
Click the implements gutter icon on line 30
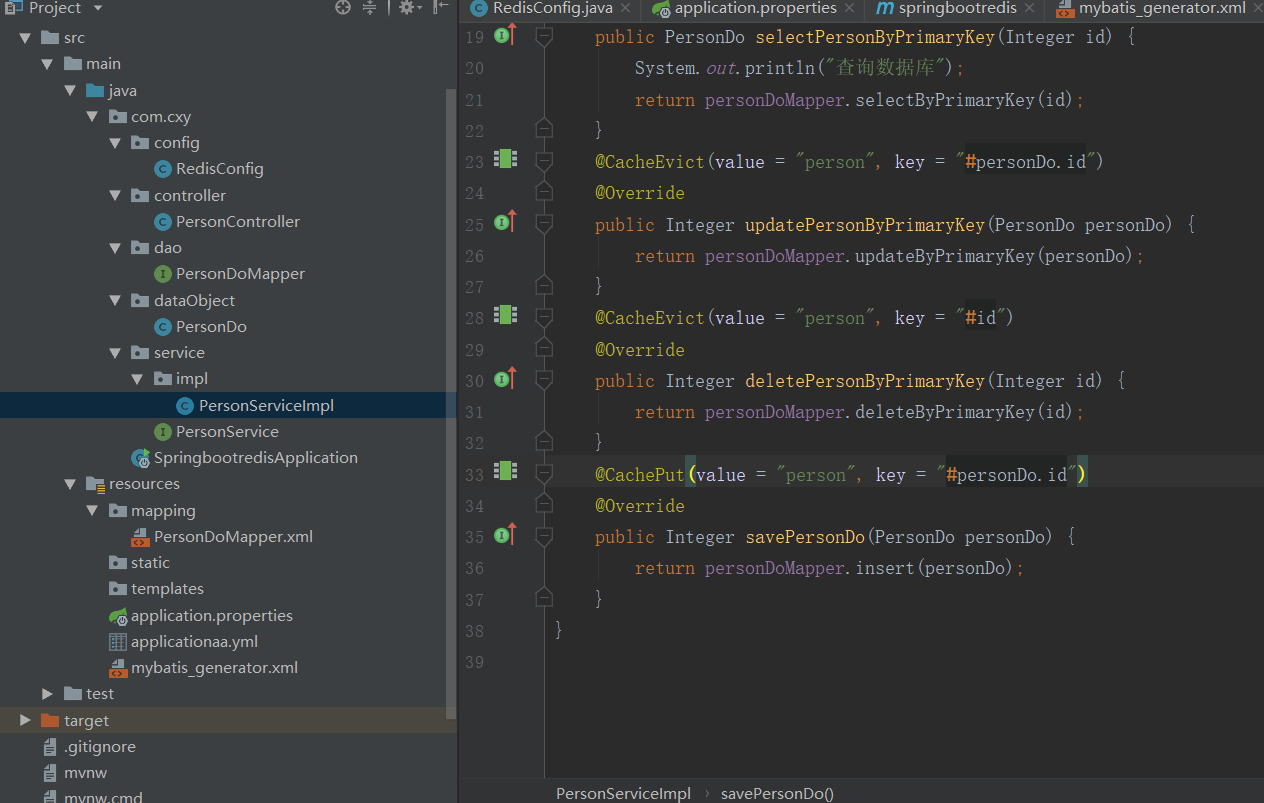click(x=503, y=380)
